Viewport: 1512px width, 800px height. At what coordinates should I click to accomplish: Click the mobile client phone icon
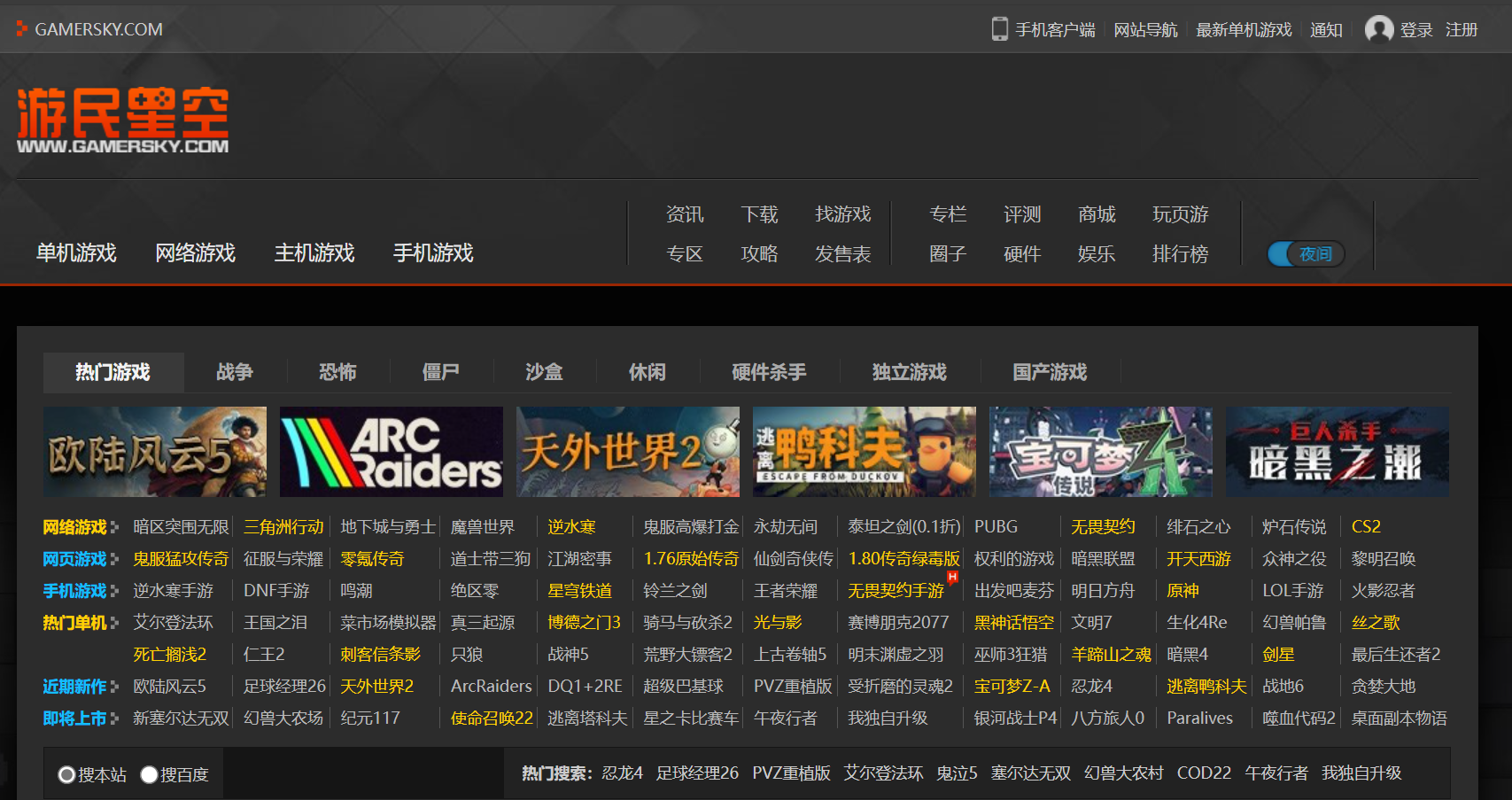pos(999,29)
